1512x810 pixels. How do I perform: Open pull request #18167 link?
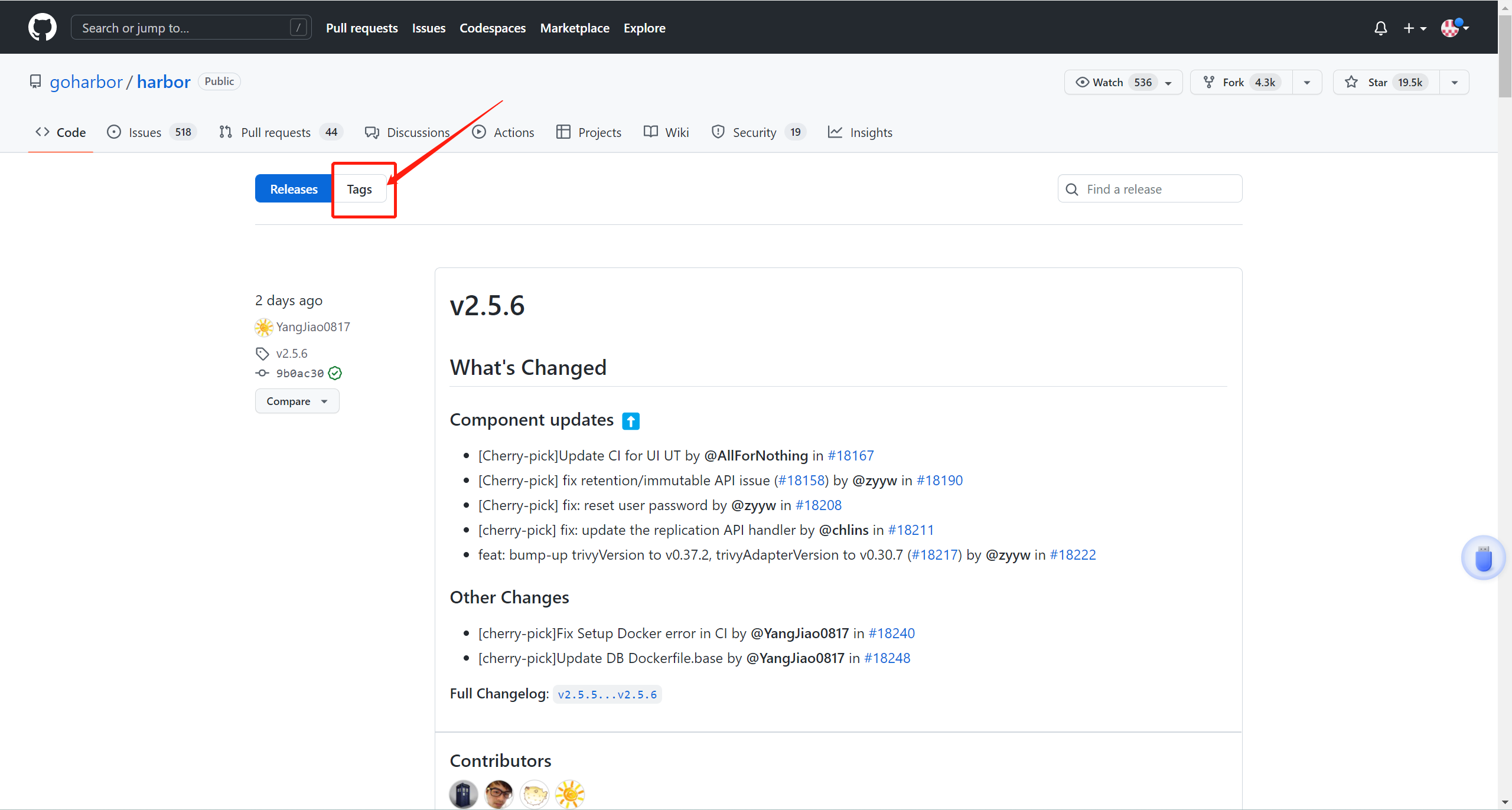point(850,456)
